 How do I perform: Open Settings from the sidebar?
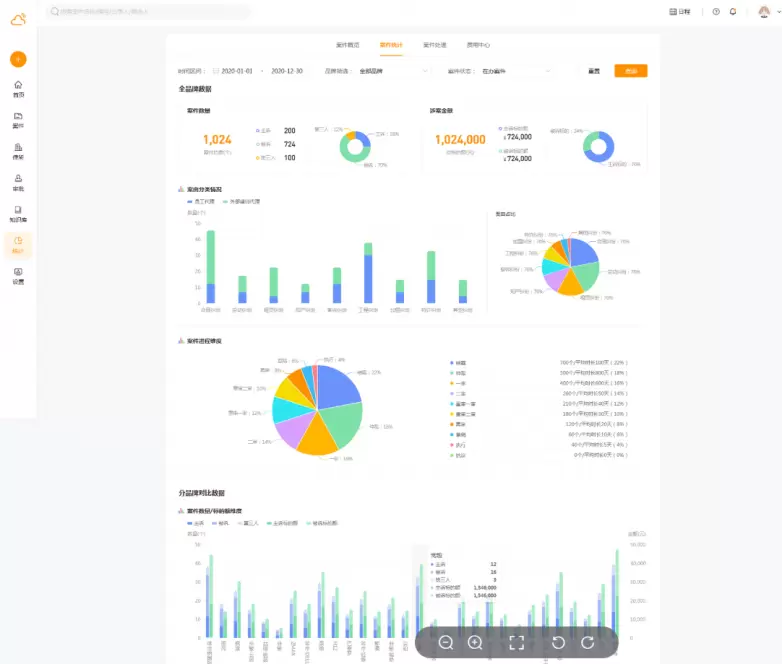tap(18, 275)
